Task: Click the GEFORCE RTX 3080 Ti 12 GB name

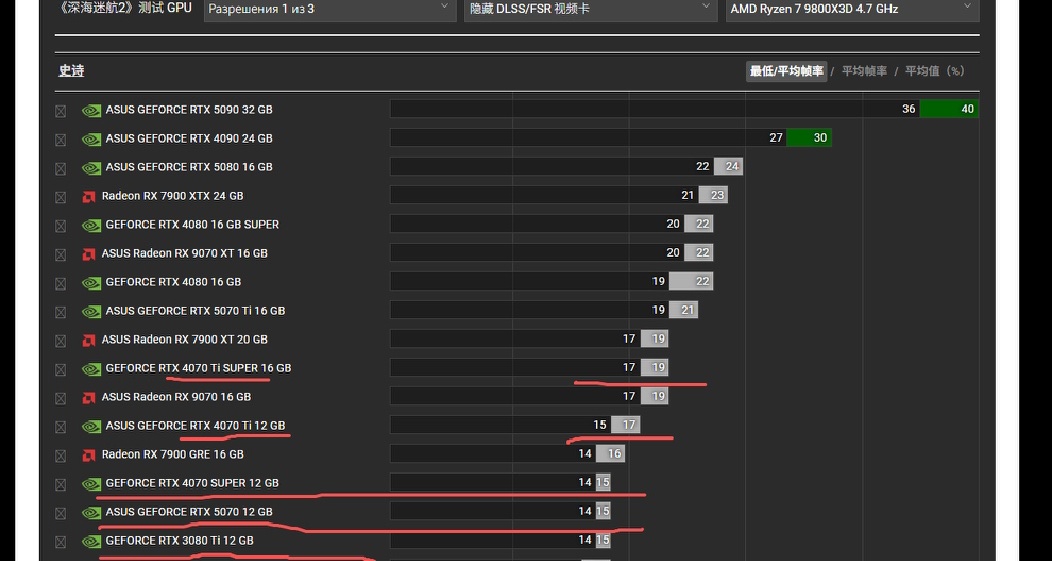Action: (179, 540)
